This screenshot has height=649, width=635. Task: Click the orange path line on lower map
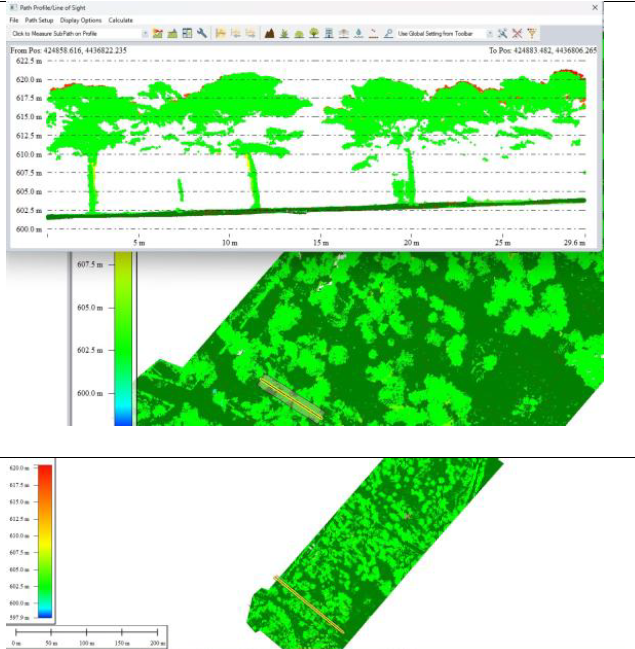[x=309, y=603]
